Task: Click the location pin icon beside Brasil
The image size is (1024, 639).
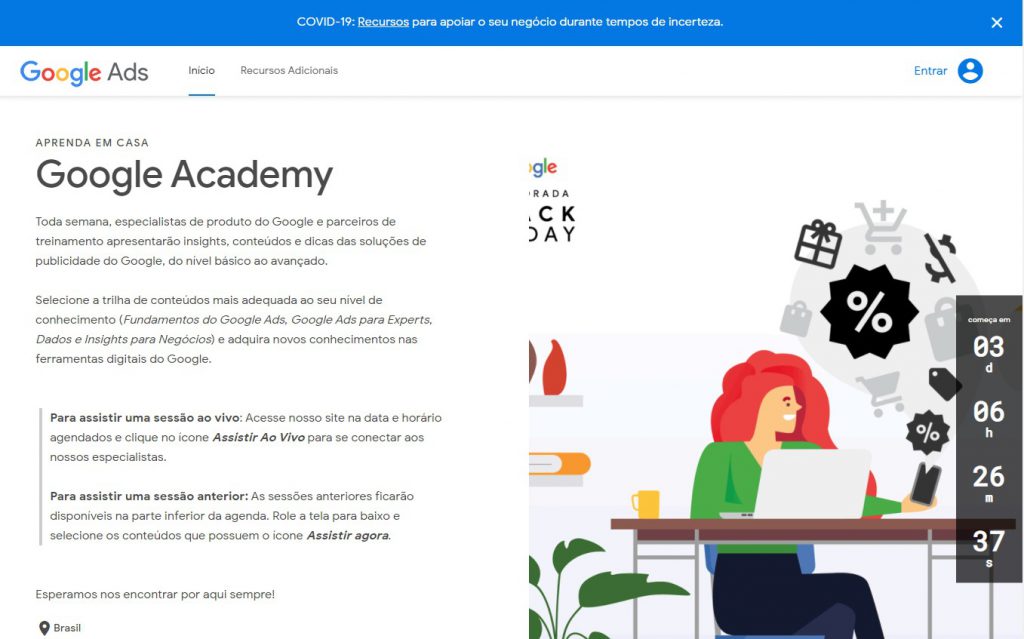Action: 44,628
